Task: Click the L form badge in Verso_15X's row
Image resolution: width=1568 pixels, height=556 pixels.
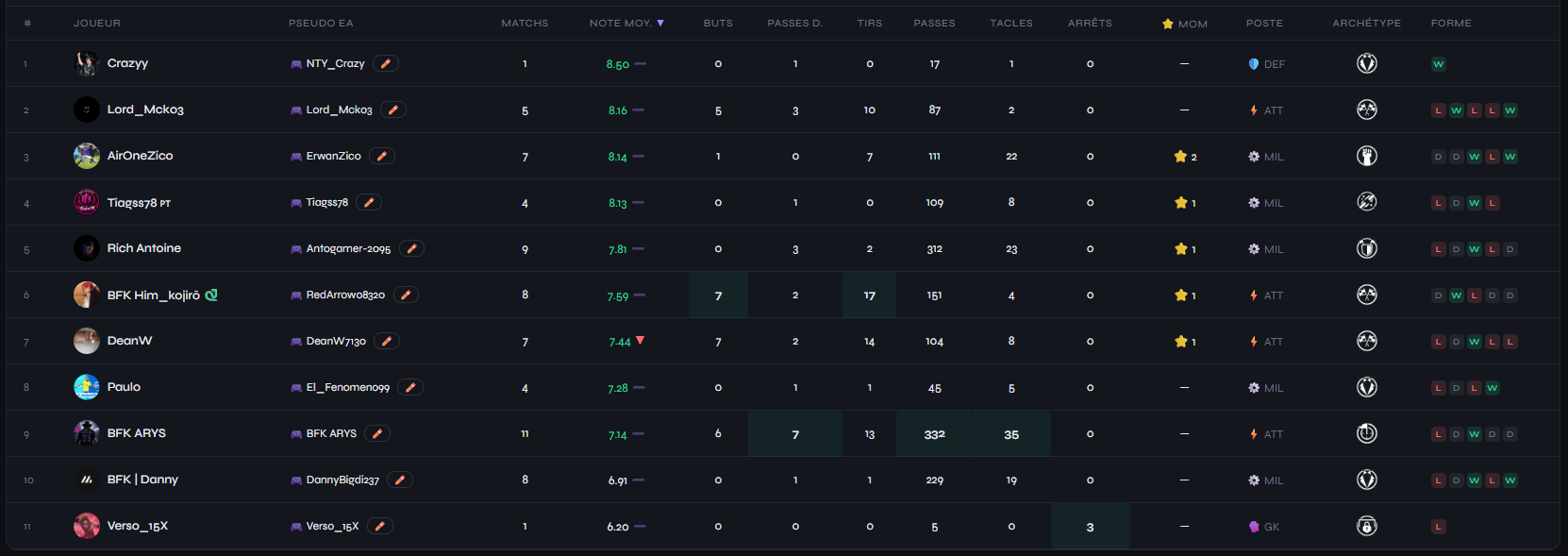Action: (1439, 527)
